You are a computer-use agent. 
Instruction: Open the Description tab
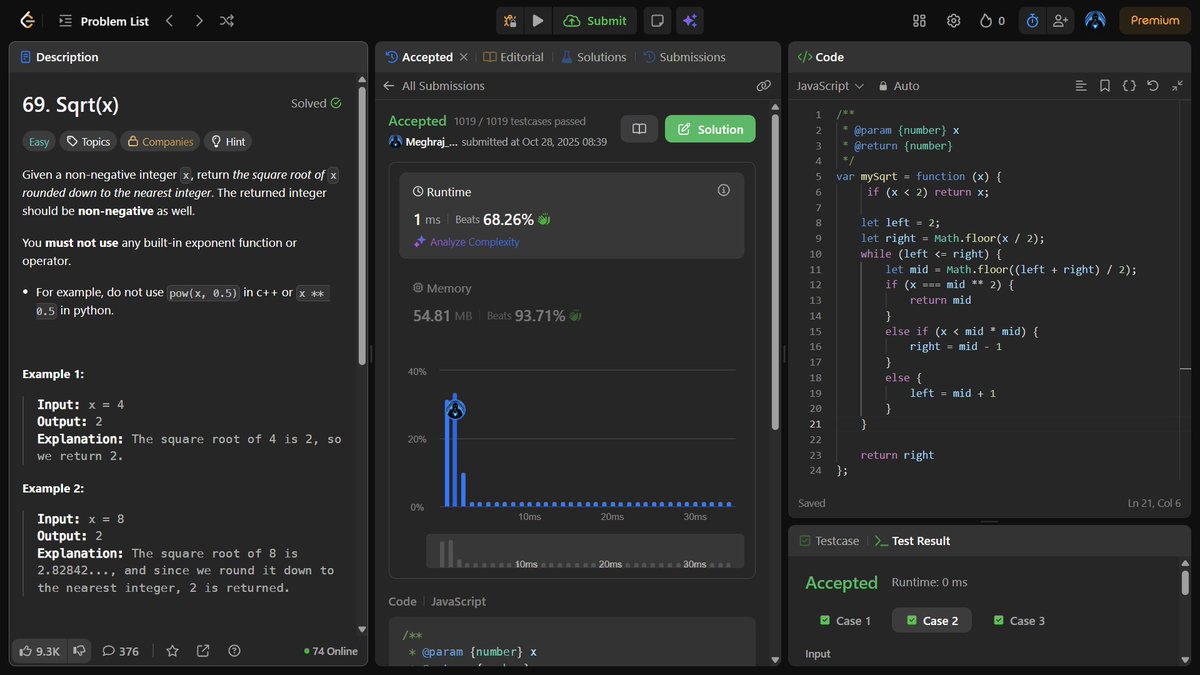(x=60, y=57)
